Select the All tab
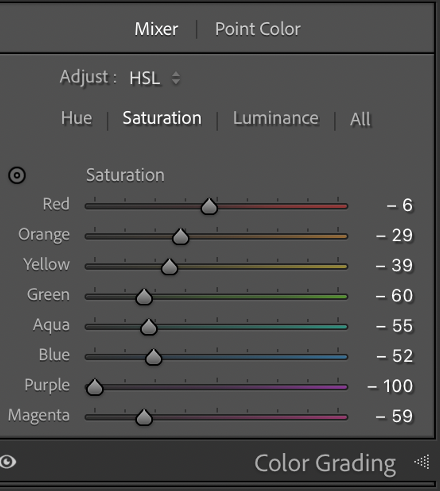 [360, 119]
